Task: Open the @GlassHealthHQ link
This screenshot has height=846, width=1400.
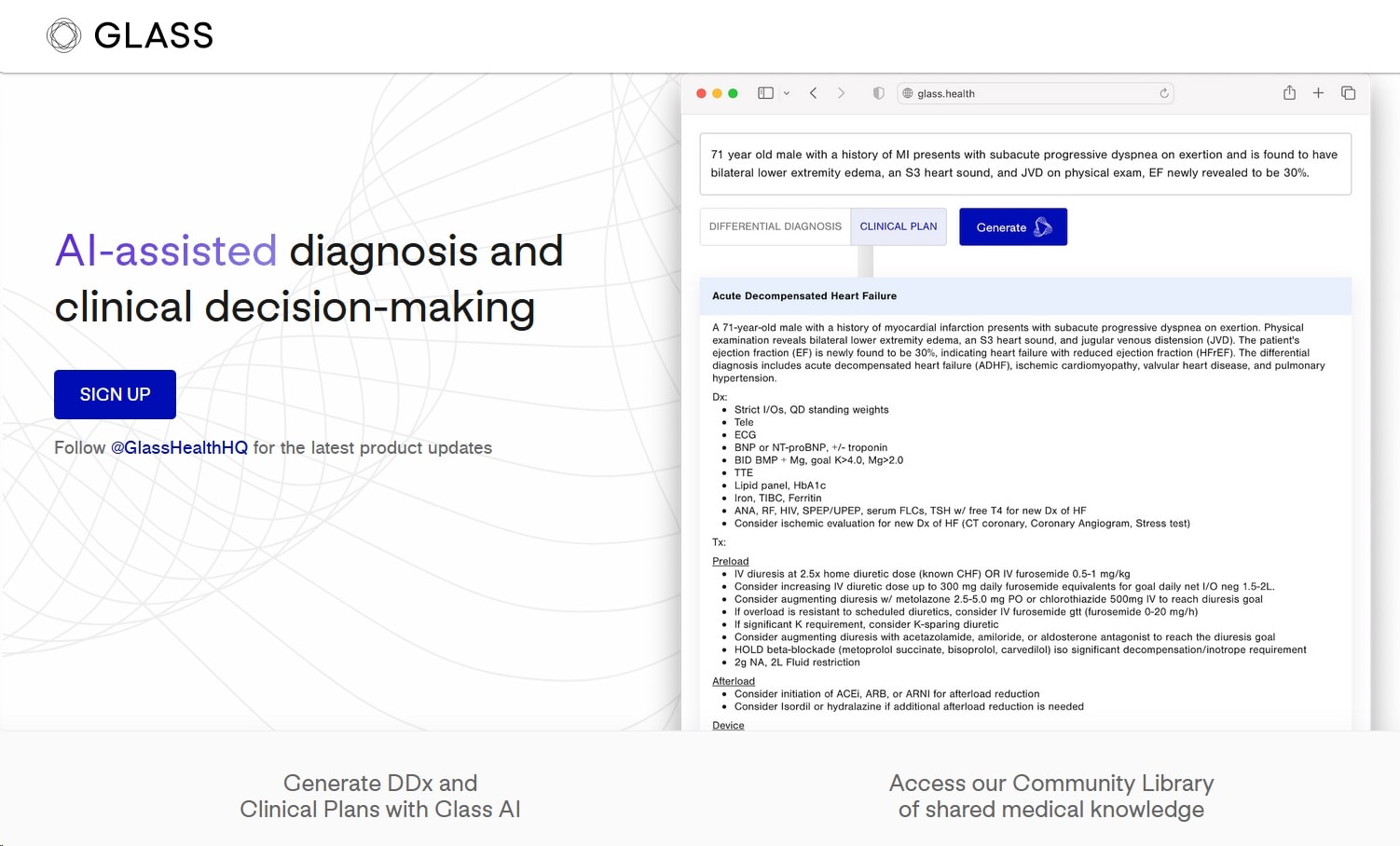Action: pos(179,447)
